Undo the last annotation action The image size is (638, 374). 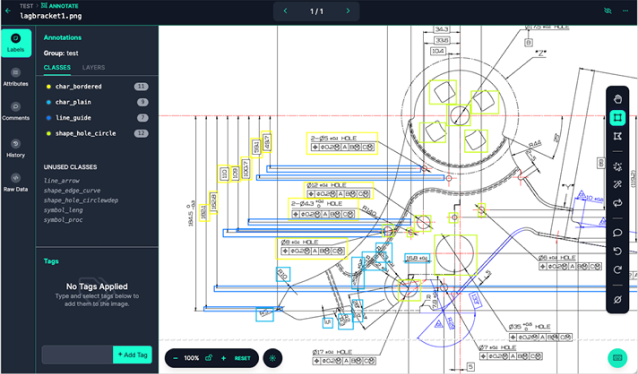617,251
